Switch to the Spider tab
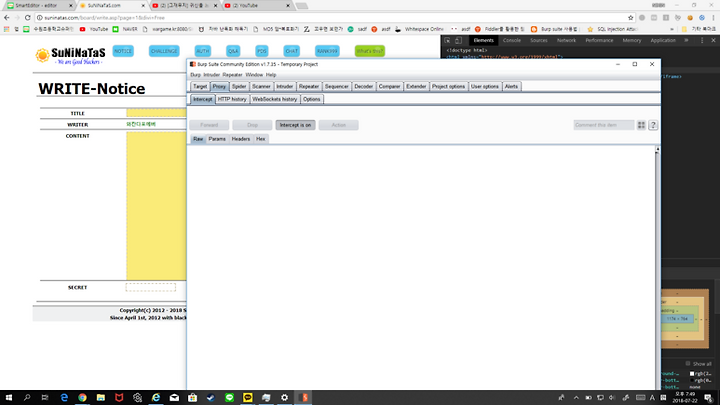 click(x=239, y=86)
